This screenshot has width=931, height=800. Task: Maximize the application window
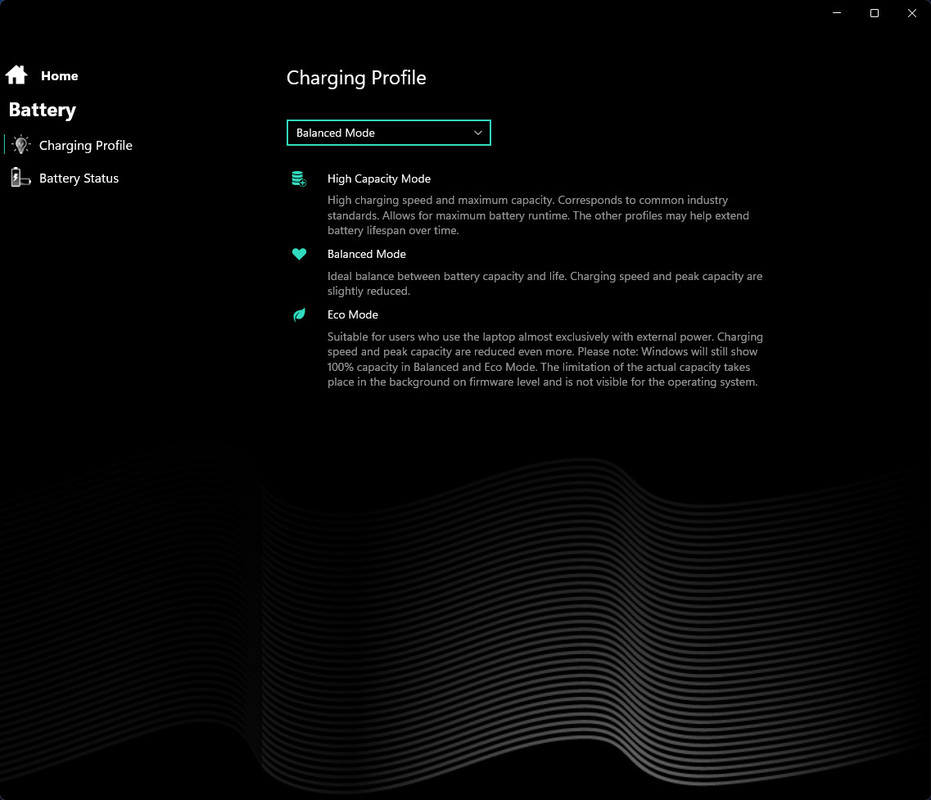(x=874, y=12)
